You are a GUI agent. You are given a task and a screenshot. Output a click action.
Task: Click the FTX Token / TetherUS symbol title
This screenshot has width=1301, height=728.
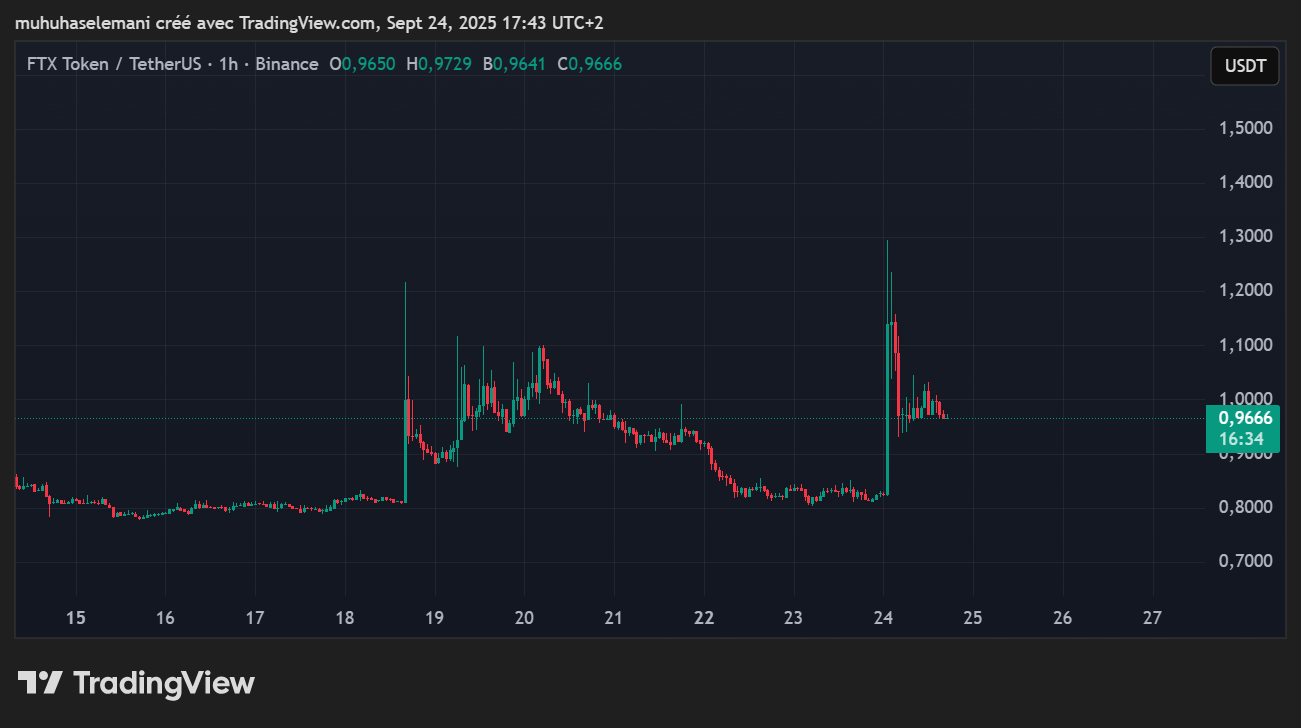pos(115,64)
